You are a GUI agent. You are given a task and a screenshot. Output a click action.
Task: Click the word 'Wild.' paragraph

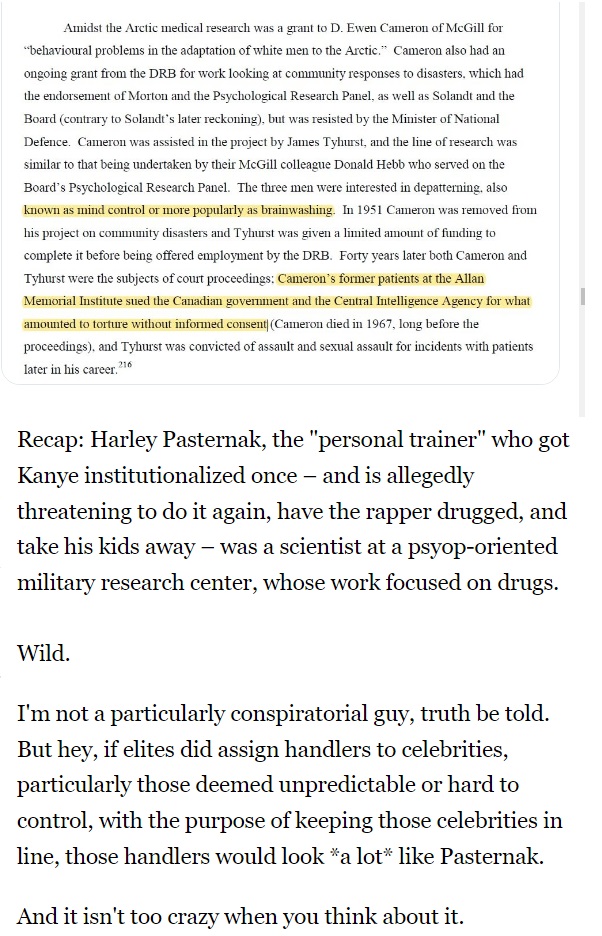coord(44,653)
